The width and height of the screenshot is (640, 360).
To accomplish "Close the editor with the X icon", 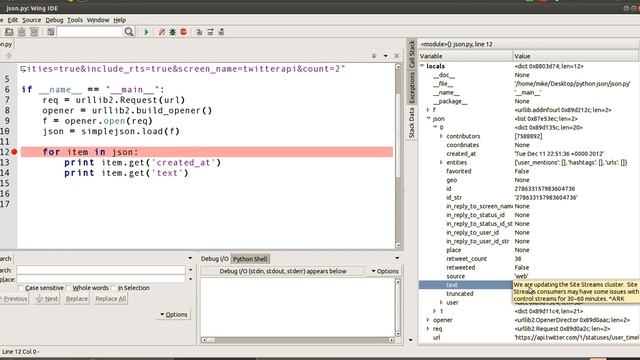I will pos(396,56).
